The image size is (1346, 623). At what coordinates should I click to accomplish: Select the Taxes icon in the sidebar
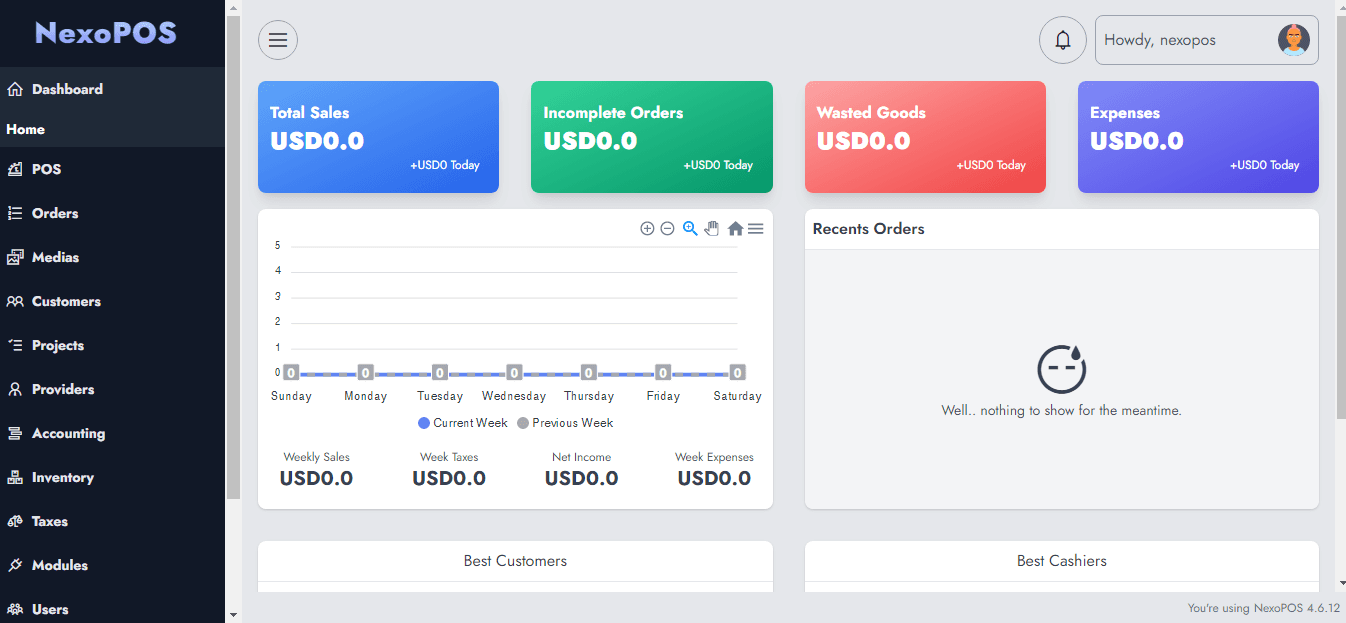pos(15,521)
